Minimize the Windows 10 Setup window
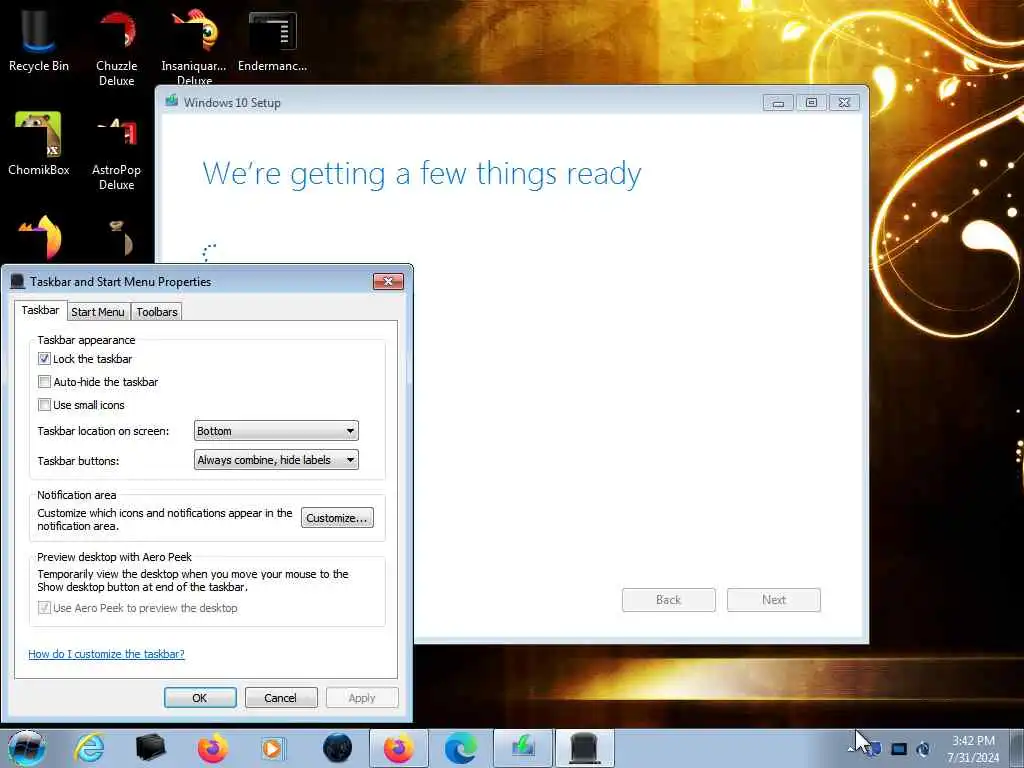This screenshot has width=1024, height=768. [x=778, y=103]
